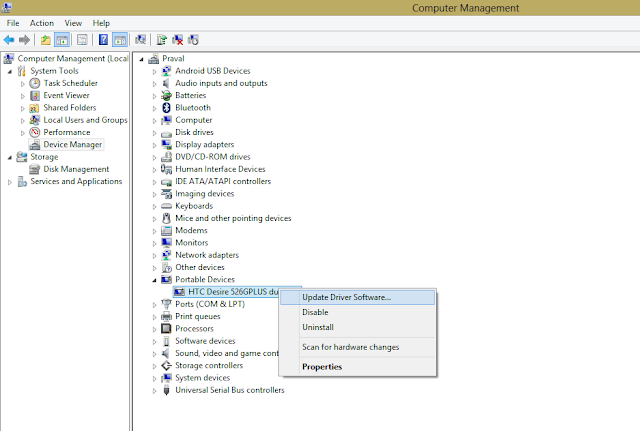The image size is (640, 431).
Task: Choose Disable in the context menu
Action: pos(358,312)
